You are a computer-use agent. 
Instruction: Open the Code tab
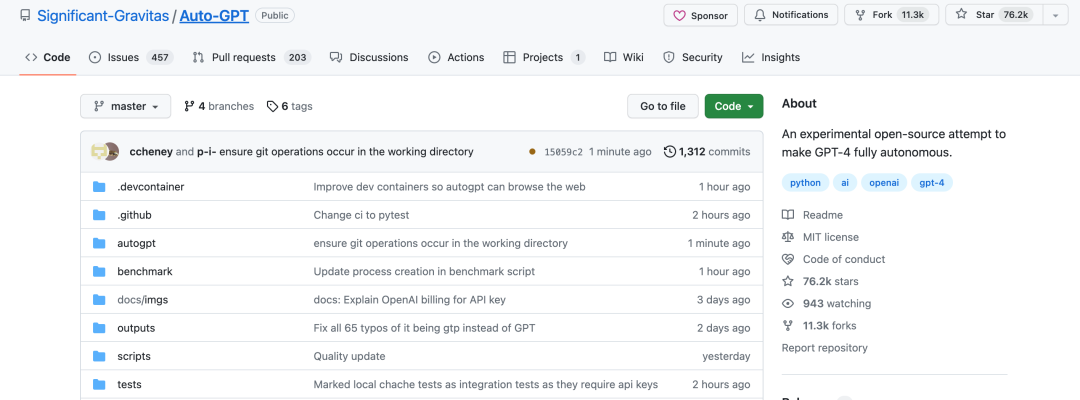point(48,57)
